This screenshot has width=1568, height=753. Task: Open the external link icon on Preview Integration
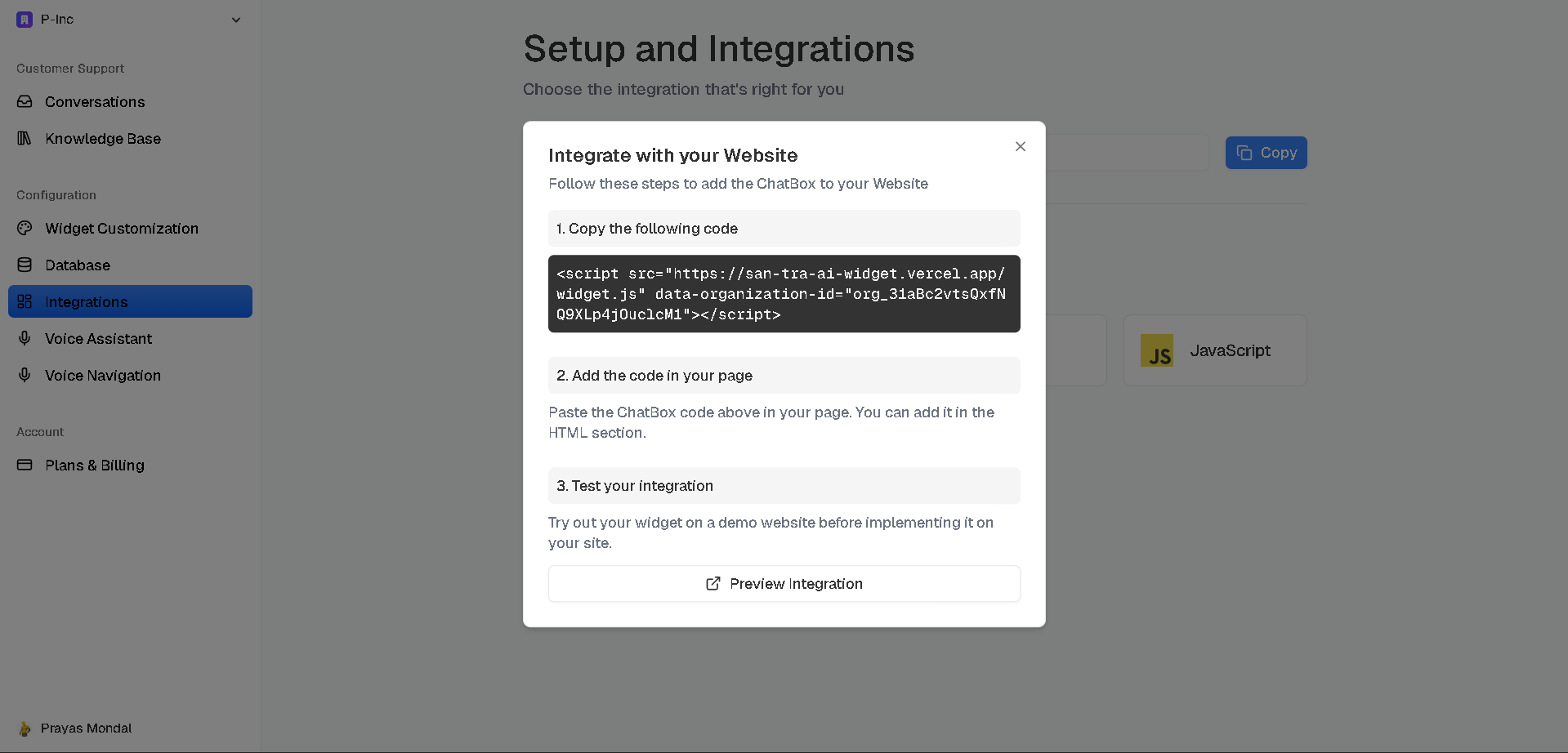712,583
